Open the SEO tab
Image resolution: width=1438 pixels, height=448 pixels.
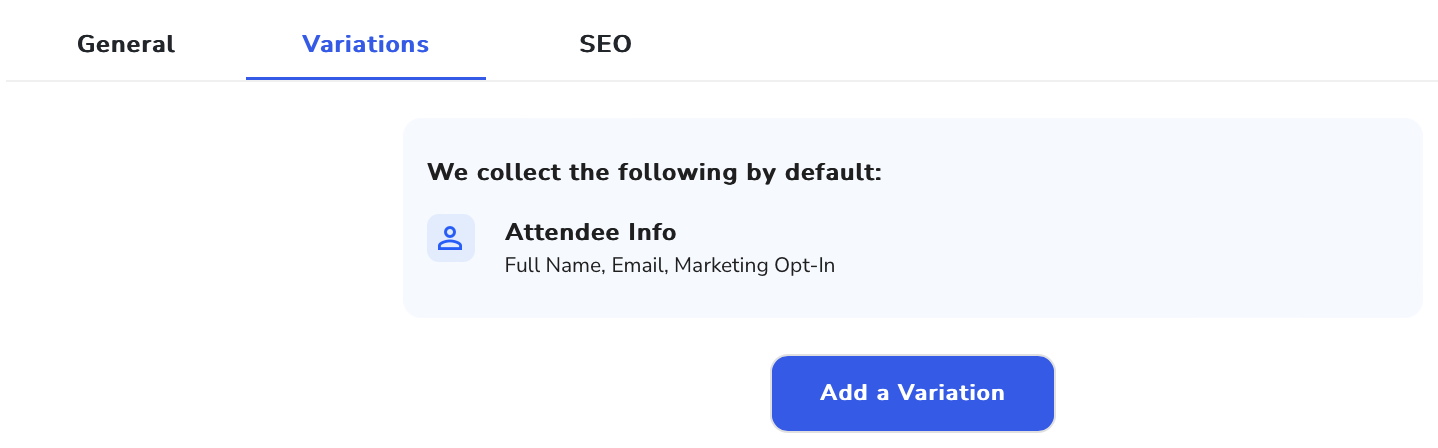tap(605, 44)
